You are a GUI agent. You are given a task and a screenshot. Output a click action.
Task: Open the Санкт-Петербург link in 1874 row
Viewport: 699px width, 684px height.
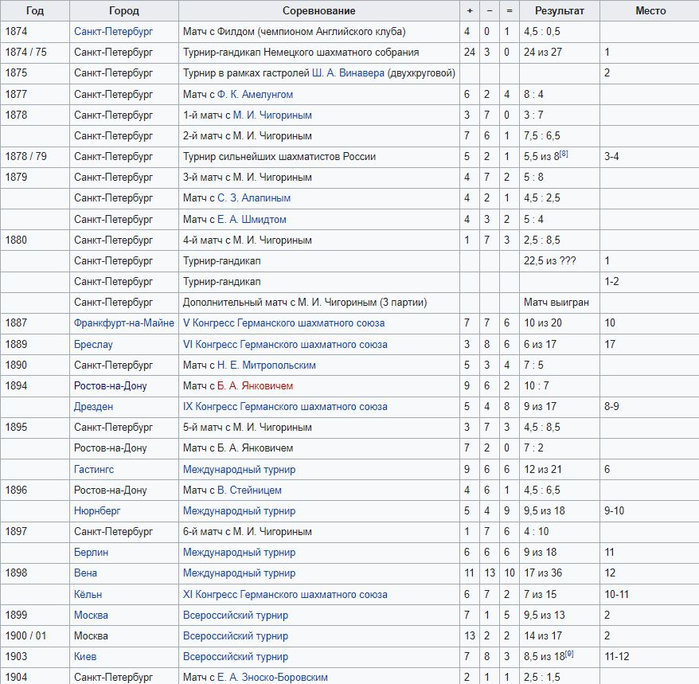(113, 32)
